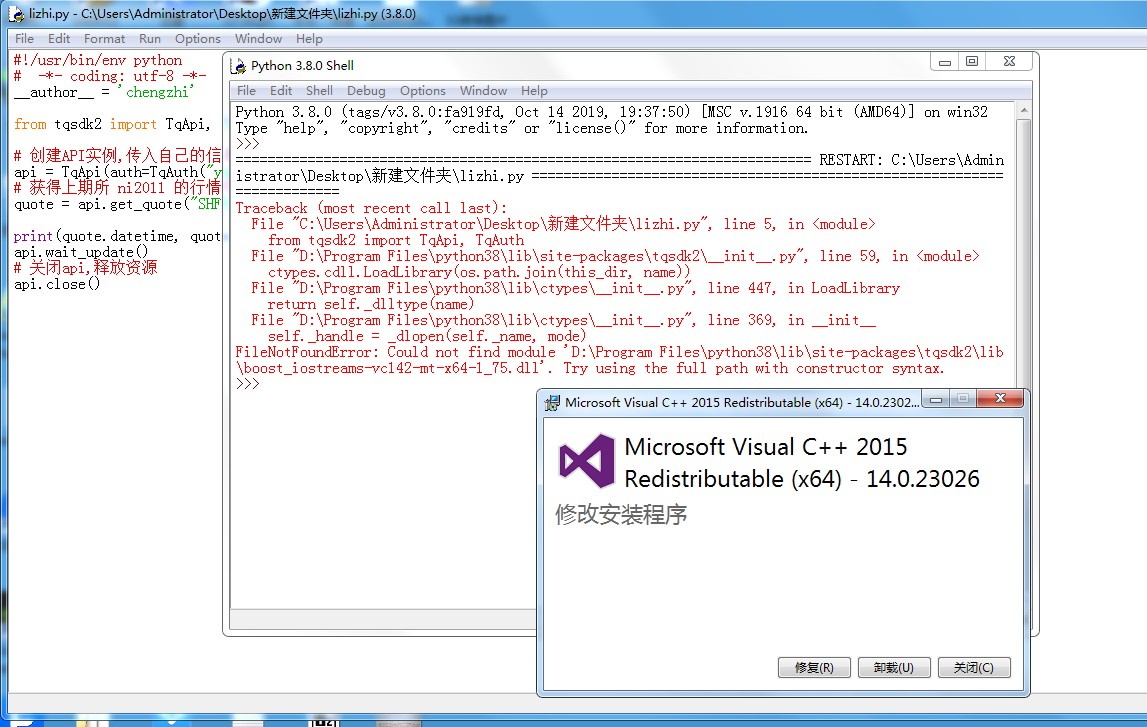
Task: Open Shell menu in Python Shell window
Action: [319, 91]
